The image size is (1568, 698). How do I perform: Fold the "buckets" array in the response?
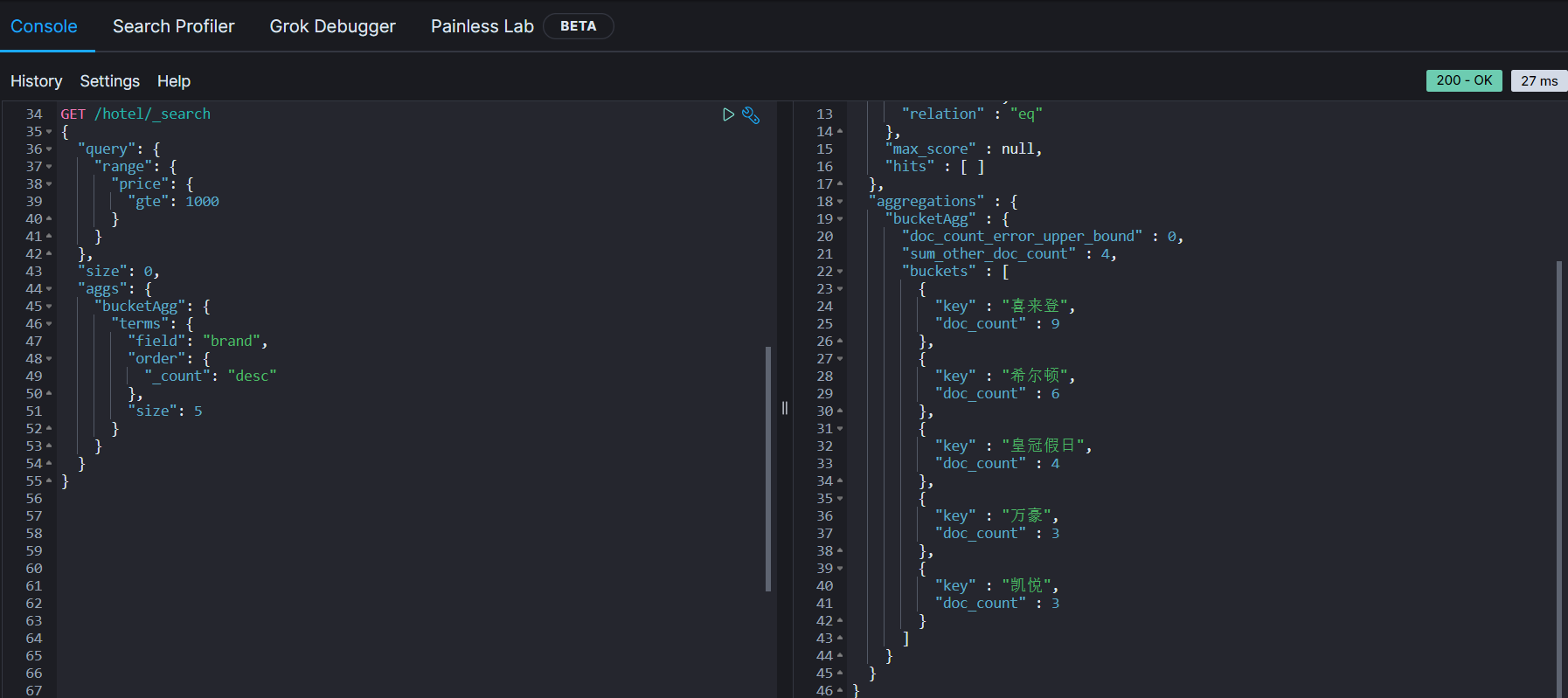840,272
